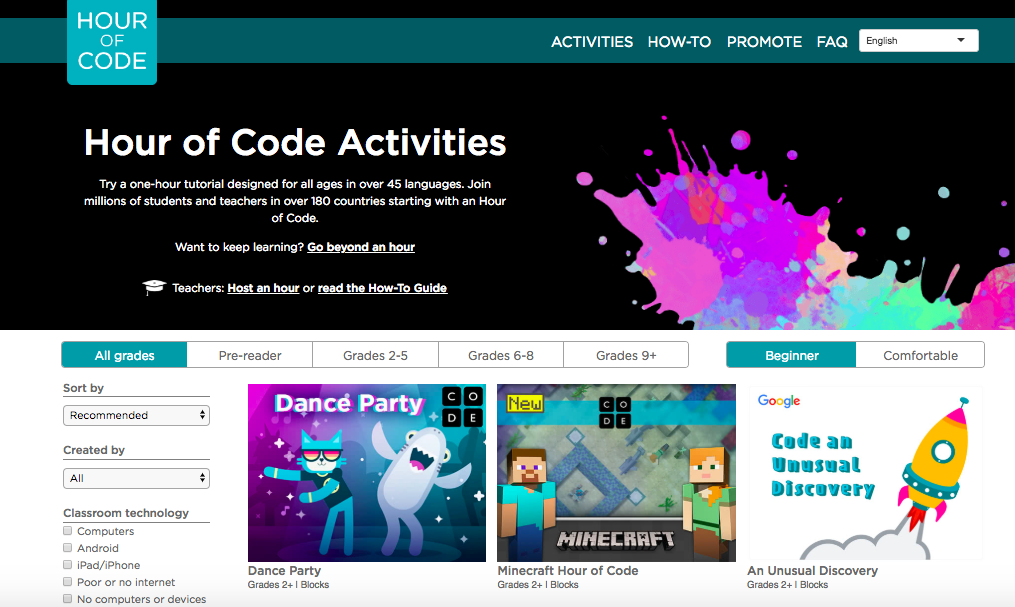Screen dimensions: 1015x607
Task: Open the English language dropdown
Action: pos(918,41)
